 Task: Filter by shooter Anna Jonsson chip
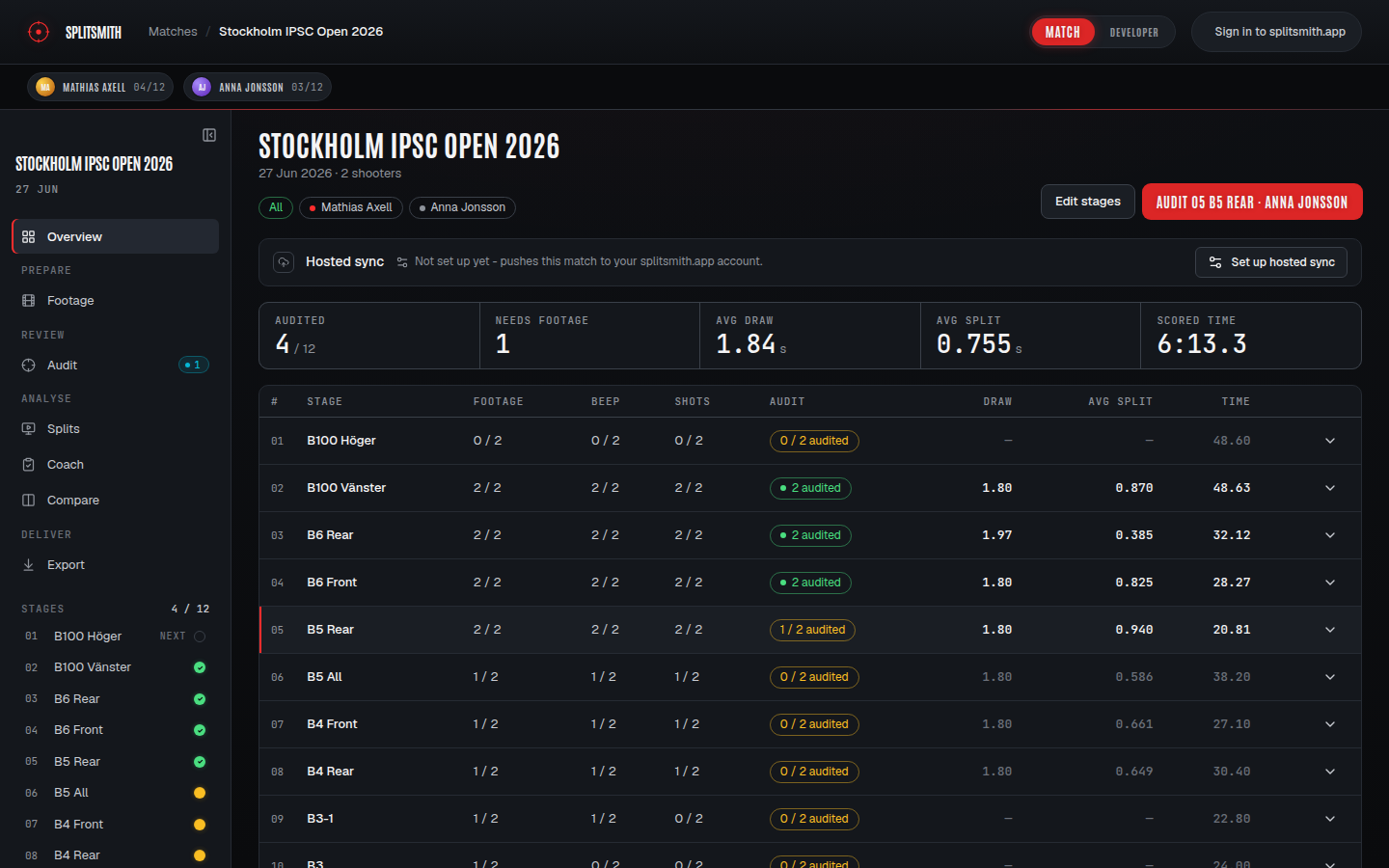462,207
